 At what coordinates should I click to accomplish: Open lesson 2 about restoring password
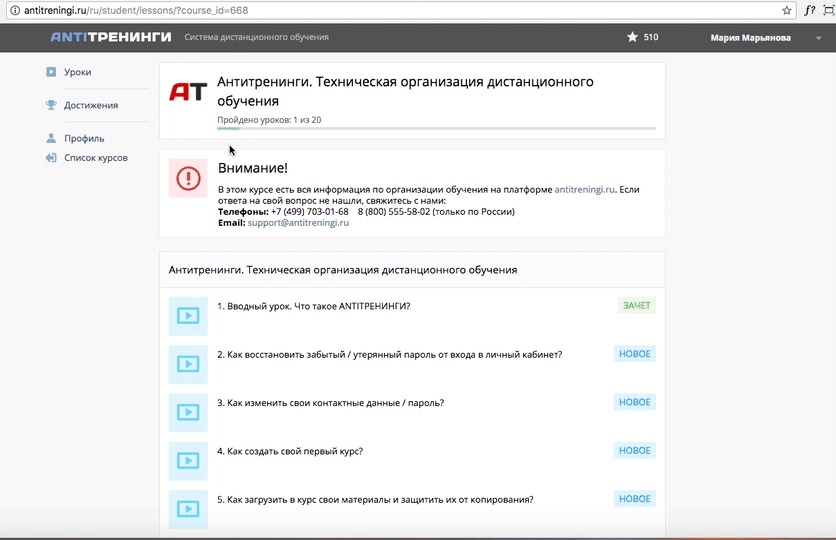tap(389, 354)
